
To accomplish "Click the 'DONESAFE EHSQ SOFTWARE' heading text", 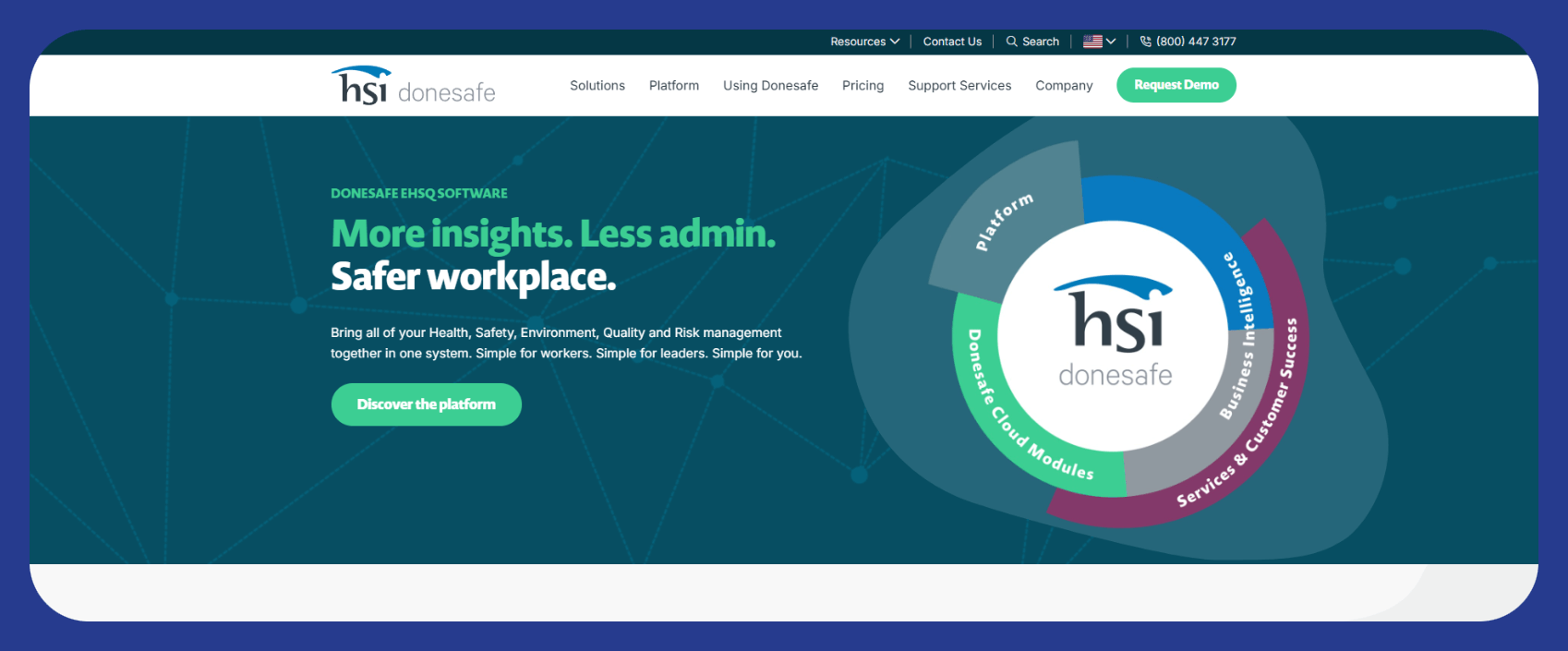I will point(419,193).
